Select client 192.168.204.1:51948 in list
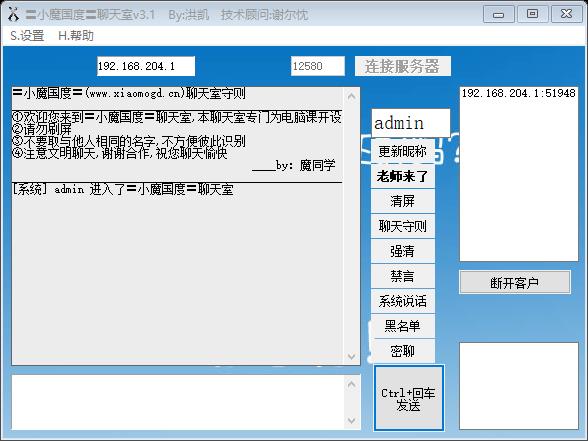The image size is (588, 441). click(518, 93)
